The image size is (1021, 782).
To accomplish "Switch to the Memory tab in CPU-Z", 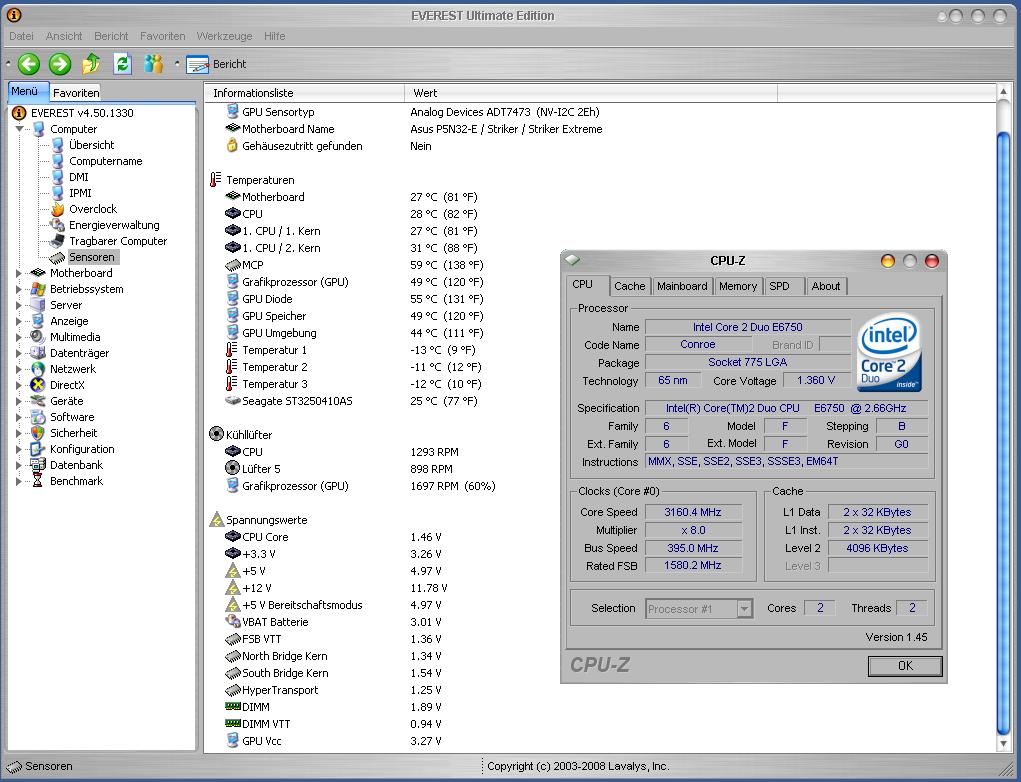I will (x=738, y=286).
